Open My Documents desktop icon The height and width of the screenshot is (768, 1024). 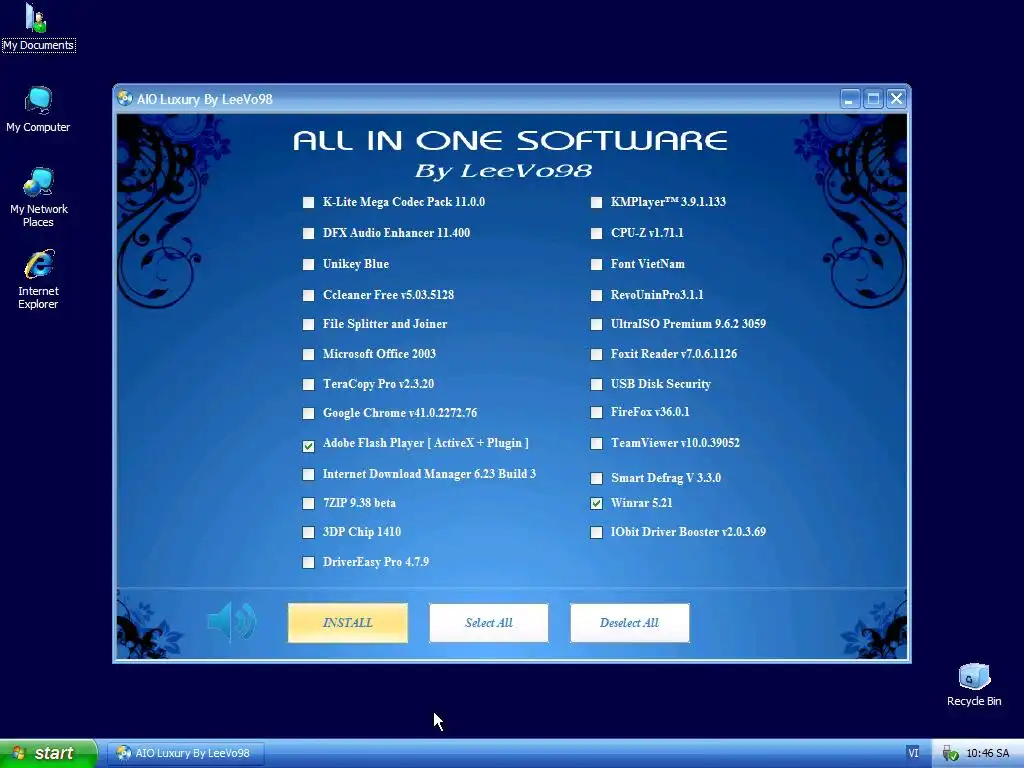(x=38, y=27)
